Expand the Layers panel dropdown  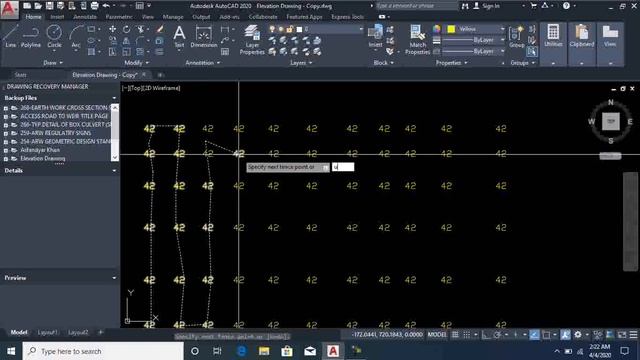(x=301, y=63)
